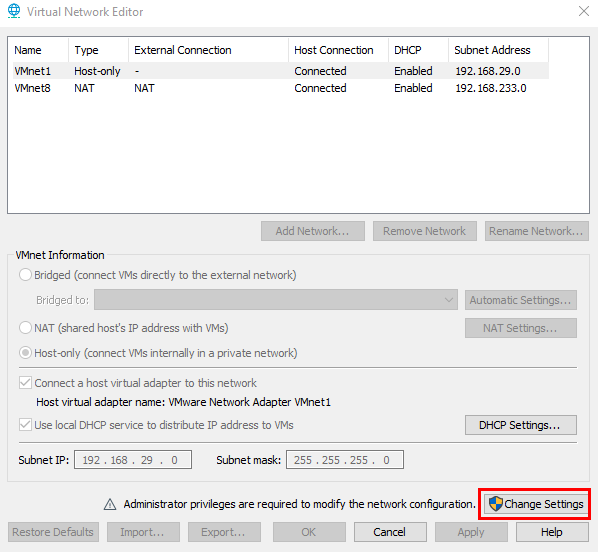The image size is (598, 552).
Task: Open DHCP Settings
Action: 521,425
